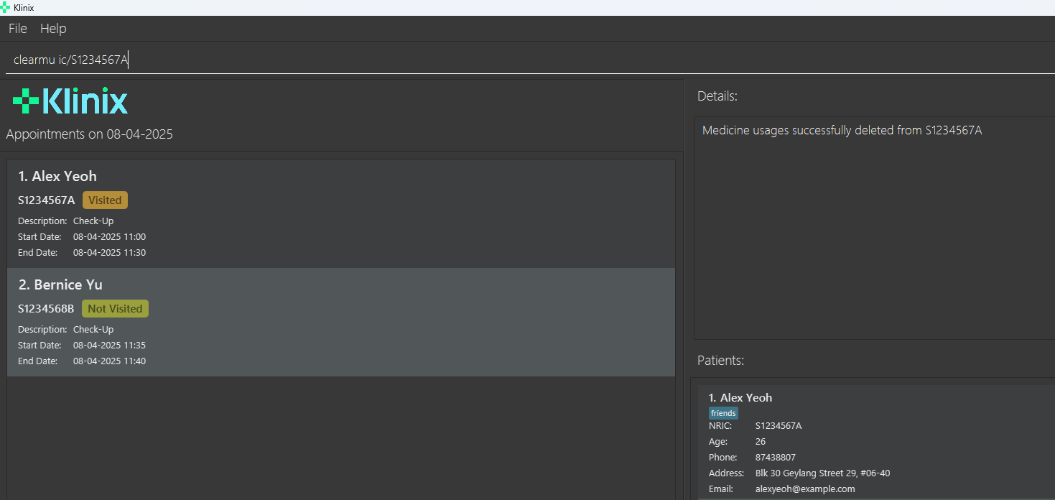This screenshot has width=1055, height=500.
Task: Click Alex Yeoh's address in patient card
Action: click(x=822, y=473)
